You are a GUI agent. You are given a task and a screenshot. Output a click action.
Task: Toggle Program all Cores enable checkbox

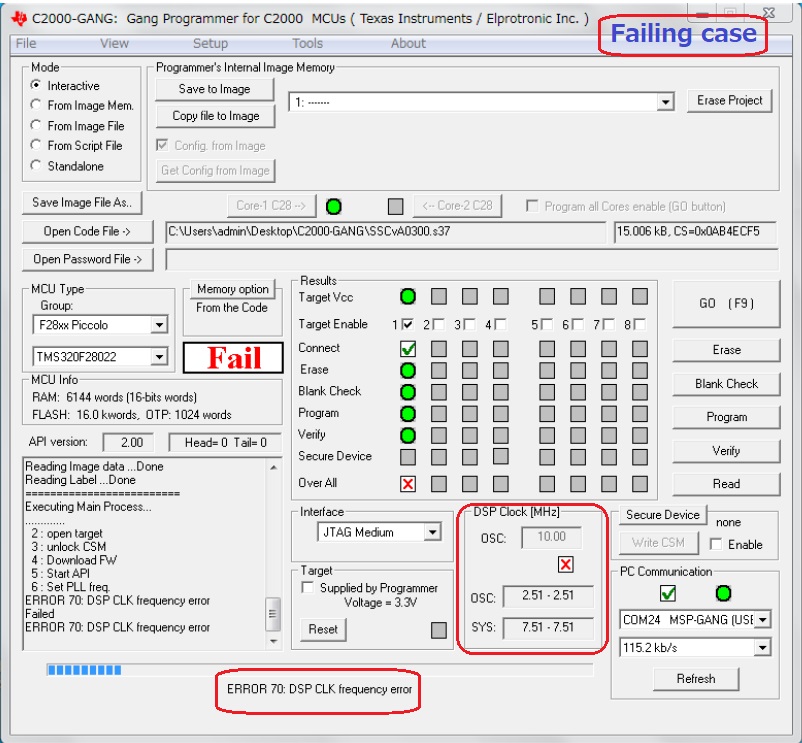coord(532,206)
